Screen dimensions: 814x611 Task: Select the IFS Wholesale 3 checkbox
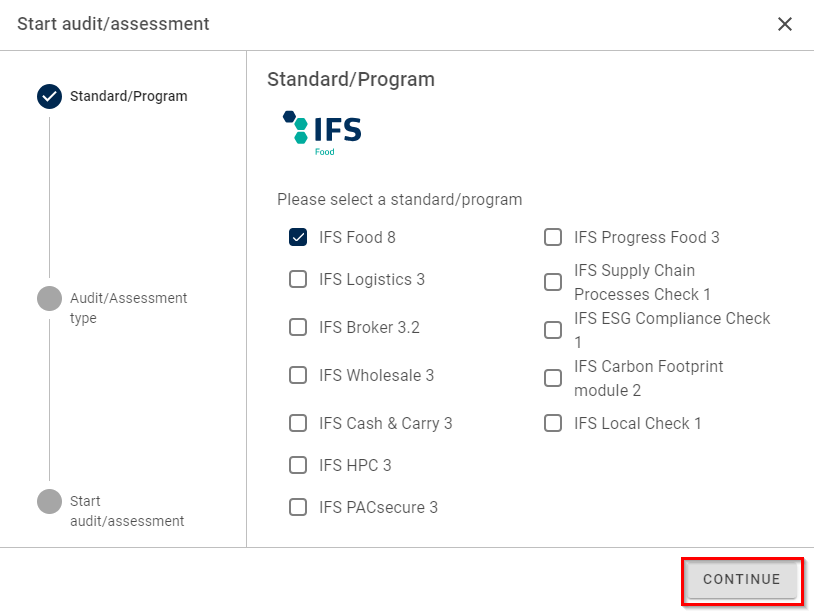(x=298, y=375)
